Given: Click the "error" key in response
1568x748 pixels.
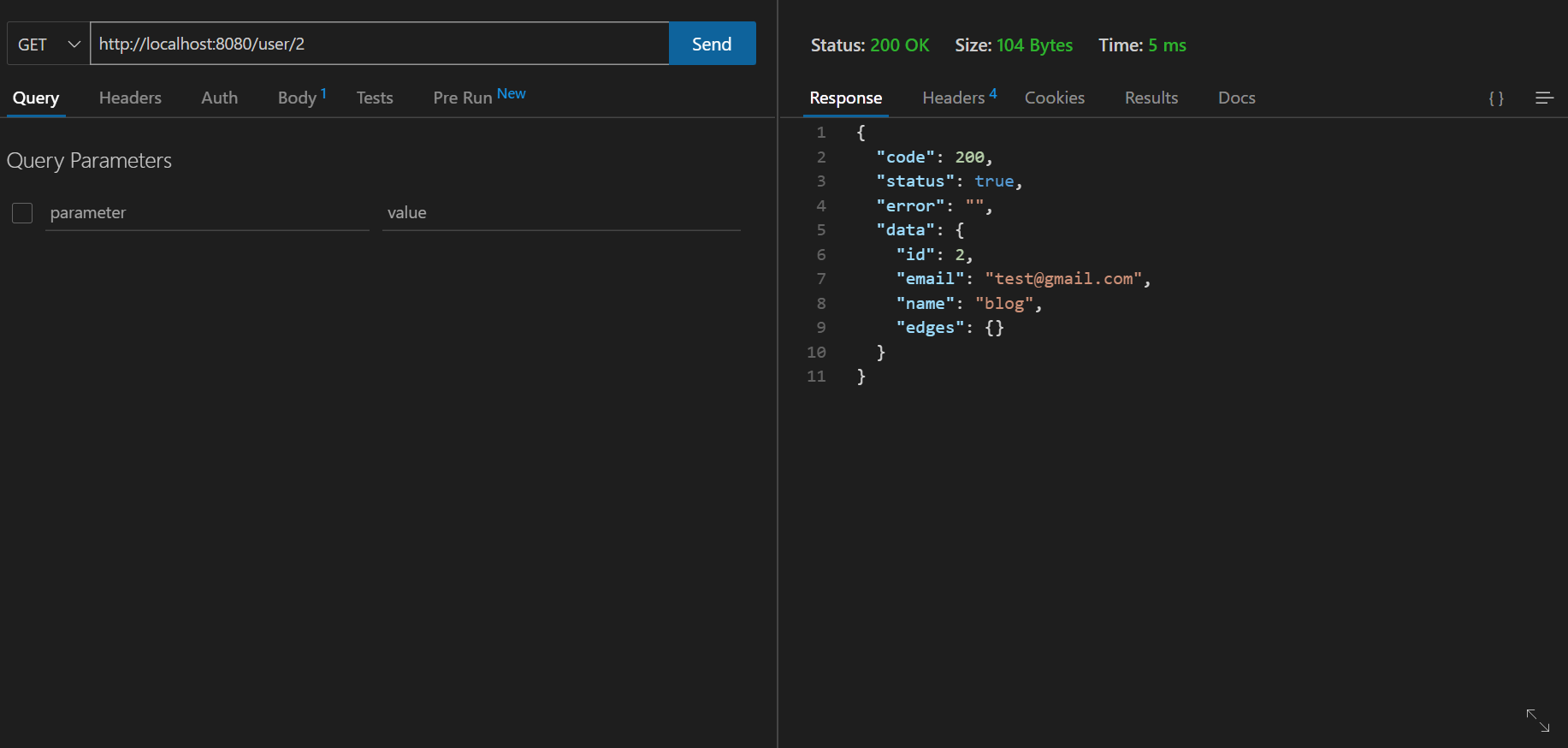Looking at the screenshot, I should 910,205.
